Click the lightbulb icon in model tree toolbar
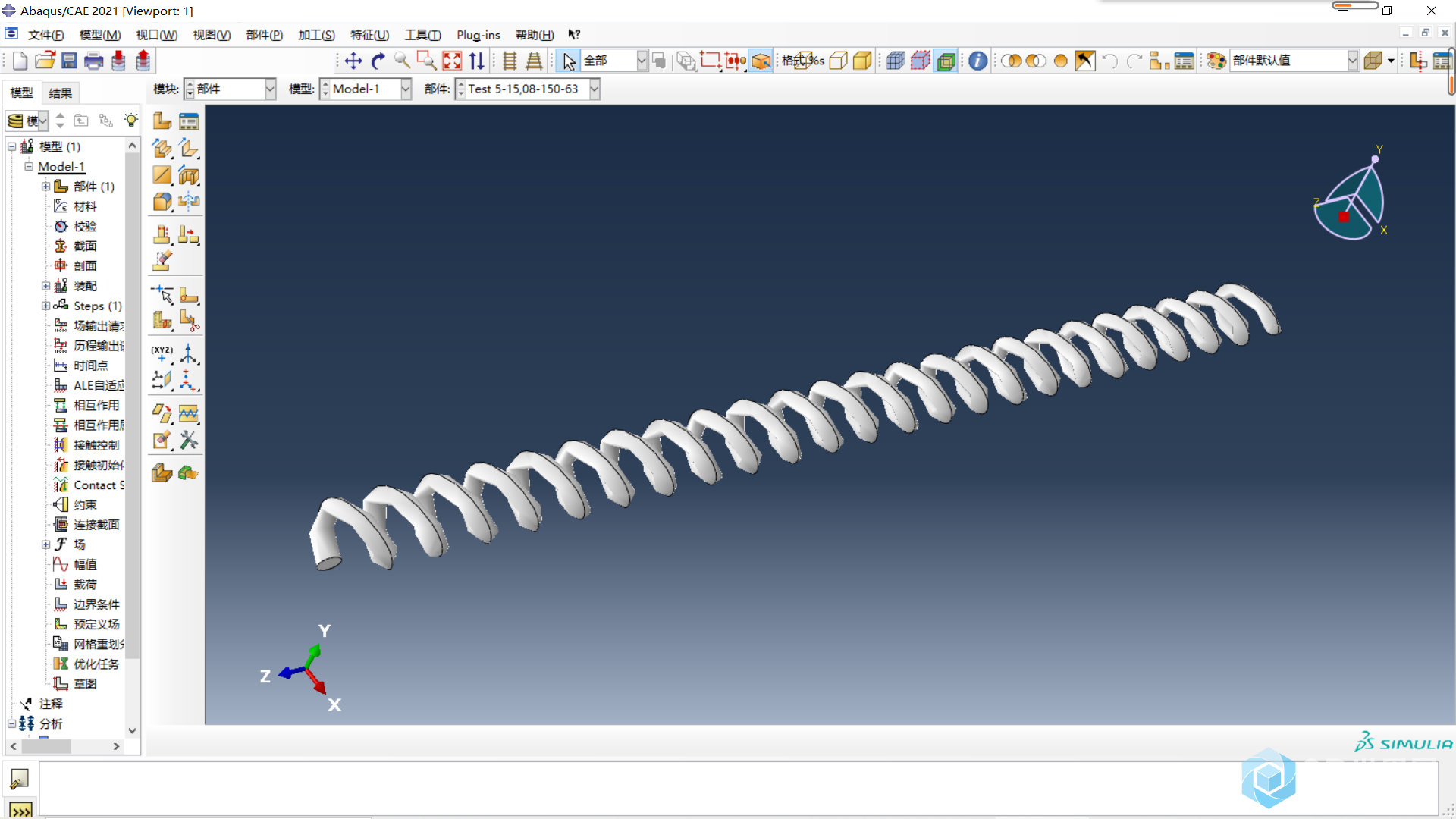 click(x=131, y=121)
